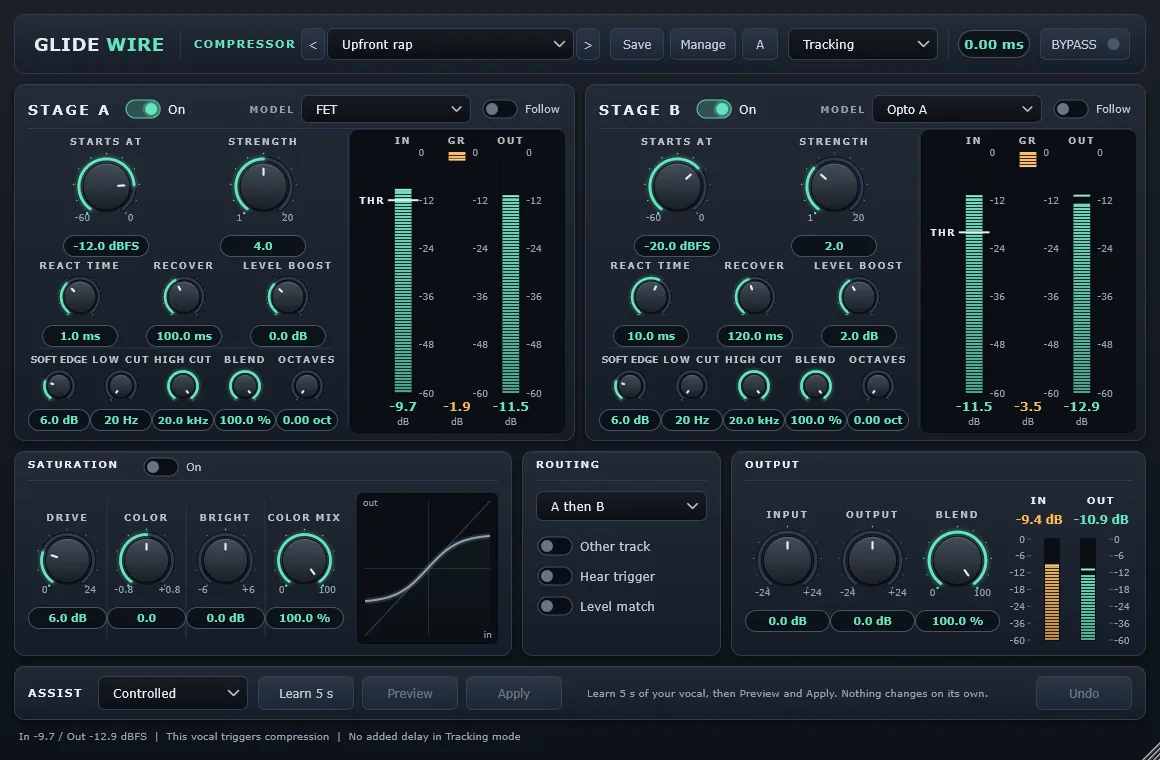Enable the Saturation On switch
This screenshot has height=760, width=1160.
tap(161, 467)
